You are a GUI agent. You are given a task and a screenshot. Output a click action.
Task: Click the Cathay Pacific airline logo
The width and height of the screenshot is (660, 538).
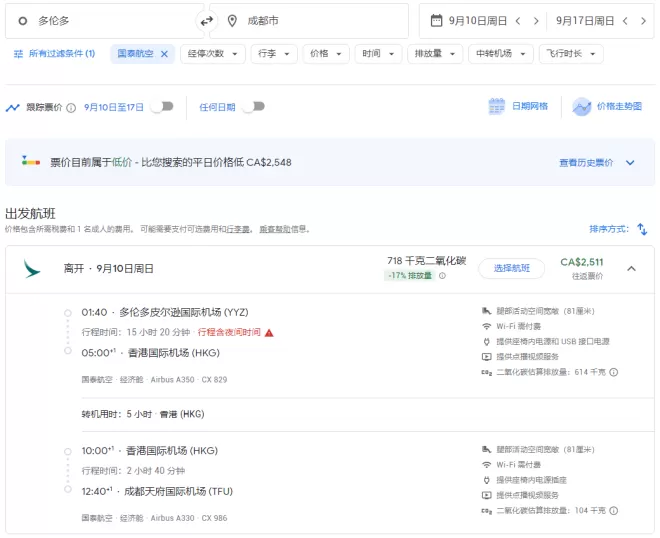(x=32, y=269)
